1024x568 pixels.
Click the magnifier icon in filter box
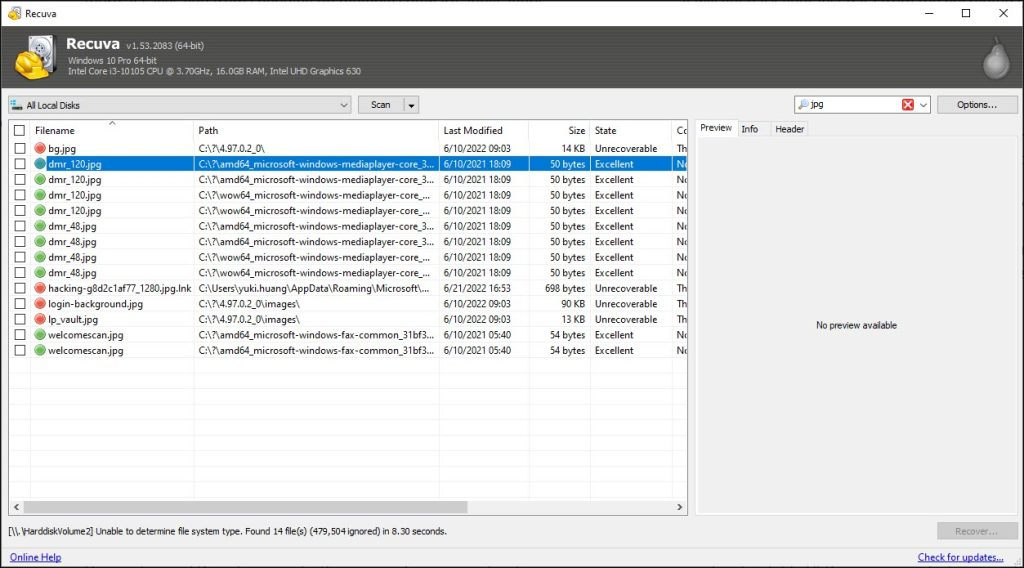(x=803, y=104)
